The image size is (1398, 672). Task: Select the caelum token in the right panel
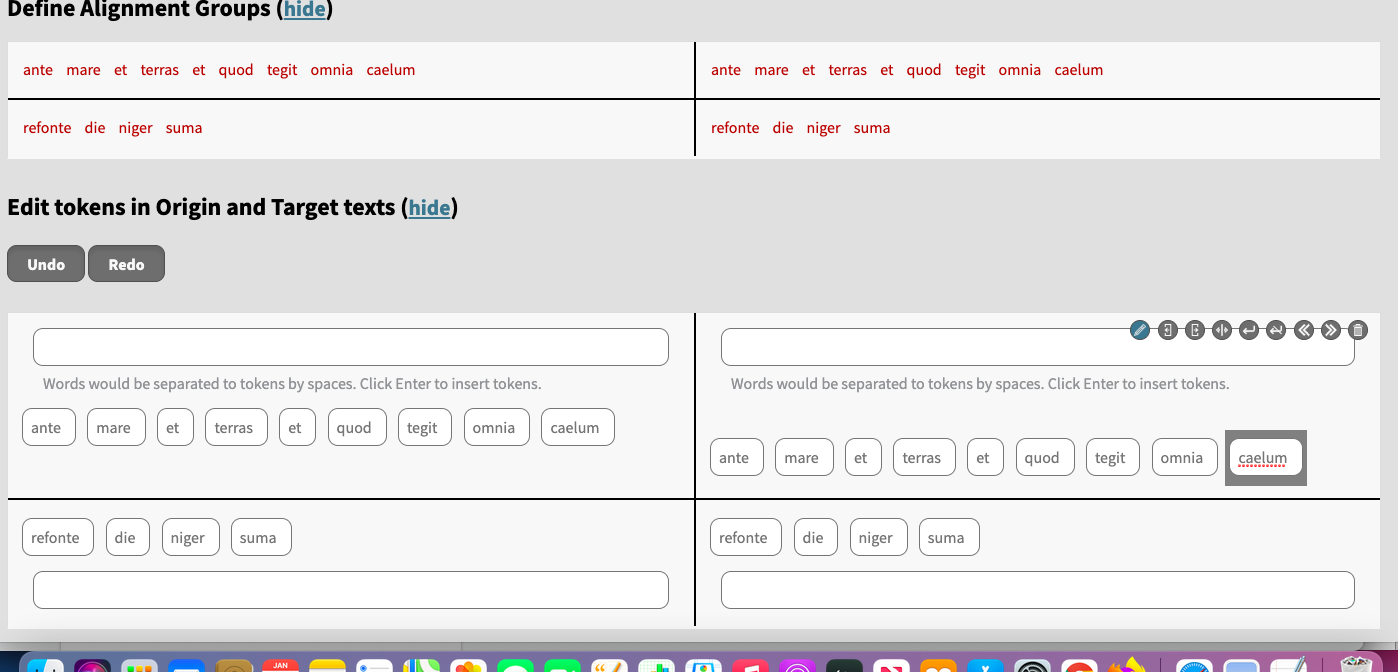pos(1265,457)
